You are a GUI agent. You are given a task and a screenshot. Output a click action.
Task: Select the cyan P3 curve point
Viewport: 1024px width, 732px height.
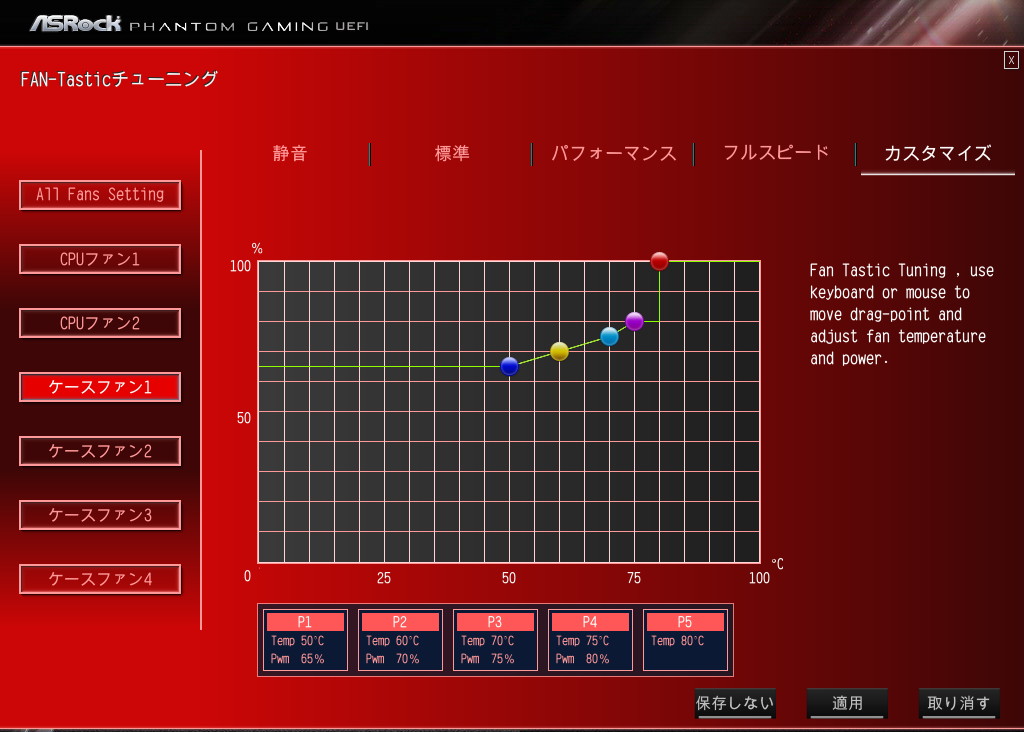[609, 336]
